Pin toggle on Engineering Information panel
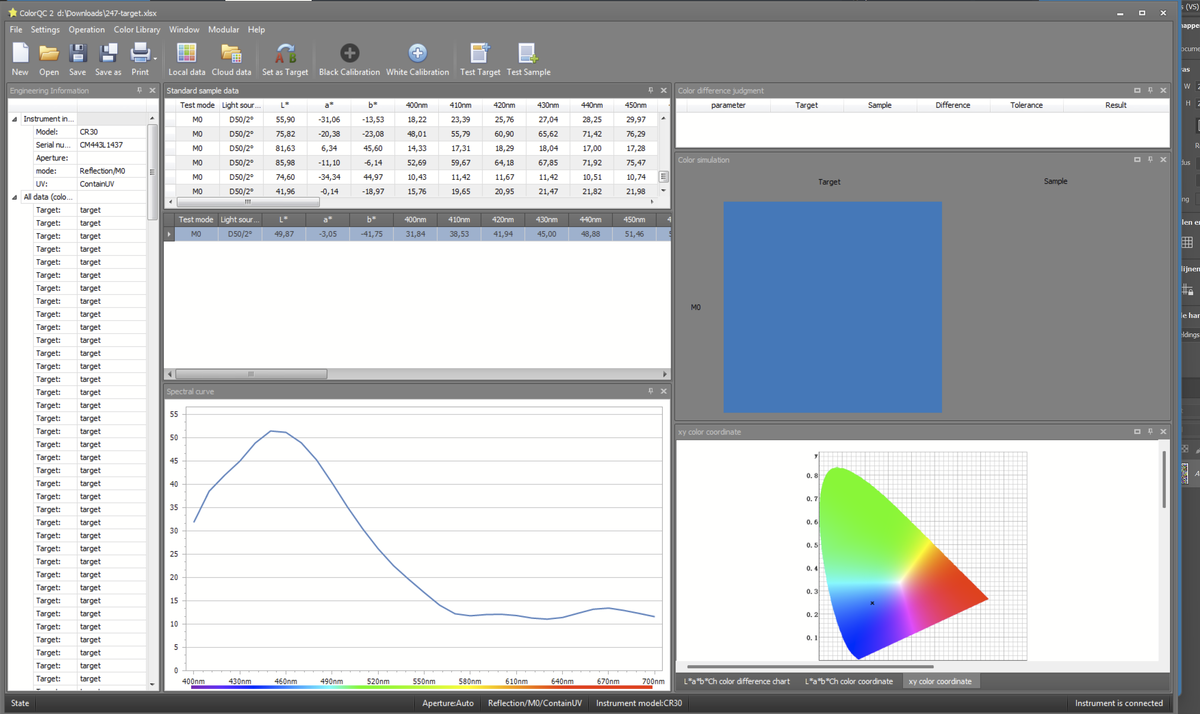 139,91
